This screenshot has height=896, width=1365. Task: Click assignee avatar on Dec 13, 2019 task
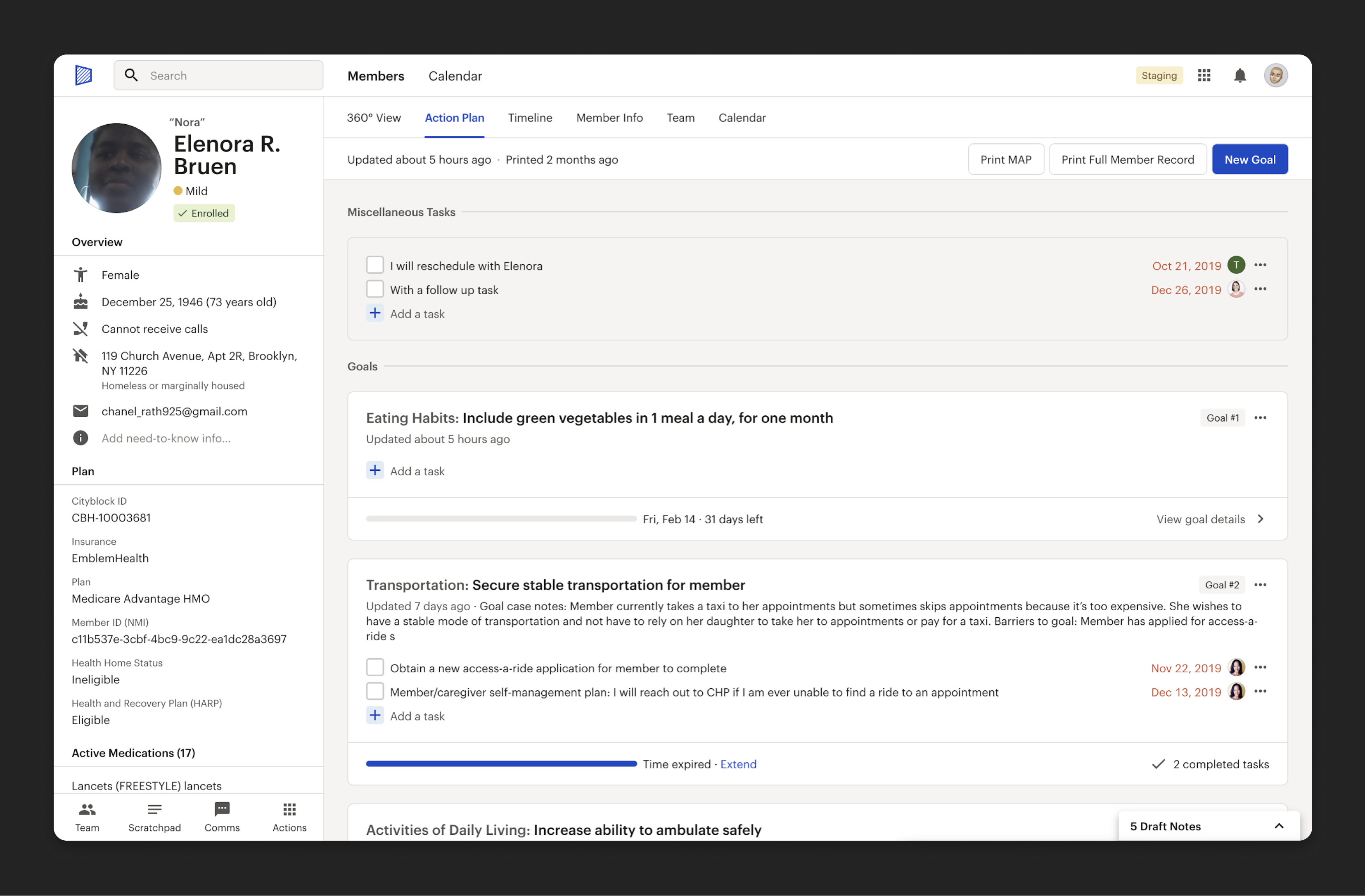point(1236,692)
